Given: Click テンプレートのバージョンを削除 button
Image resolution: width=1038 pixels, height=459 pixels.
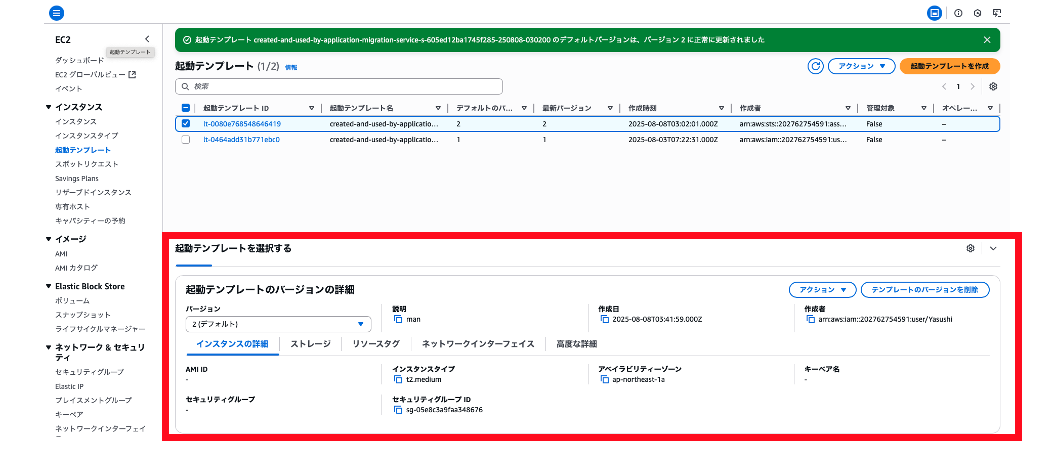Looking at the screenshot, I should click(x=925, y=289).
